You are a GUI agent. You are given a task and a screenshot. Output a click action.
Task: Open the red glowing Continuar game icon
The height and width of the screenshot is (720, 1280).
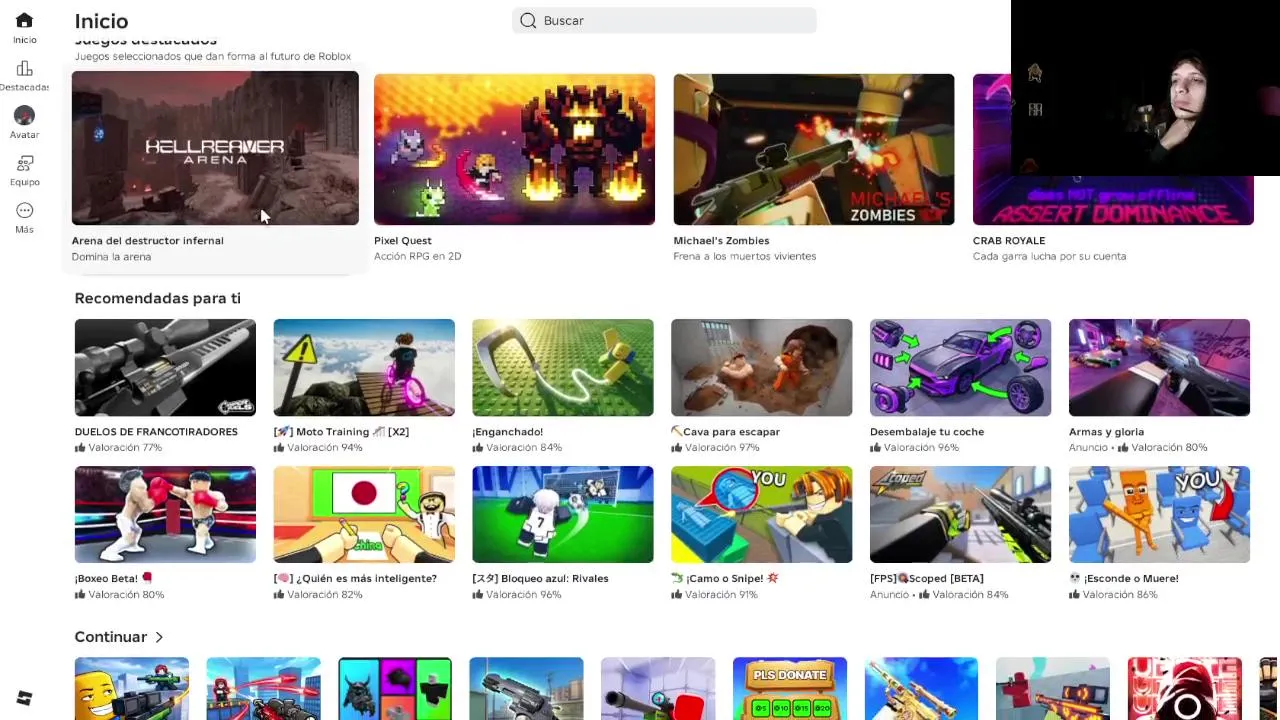click(1184, 689)
